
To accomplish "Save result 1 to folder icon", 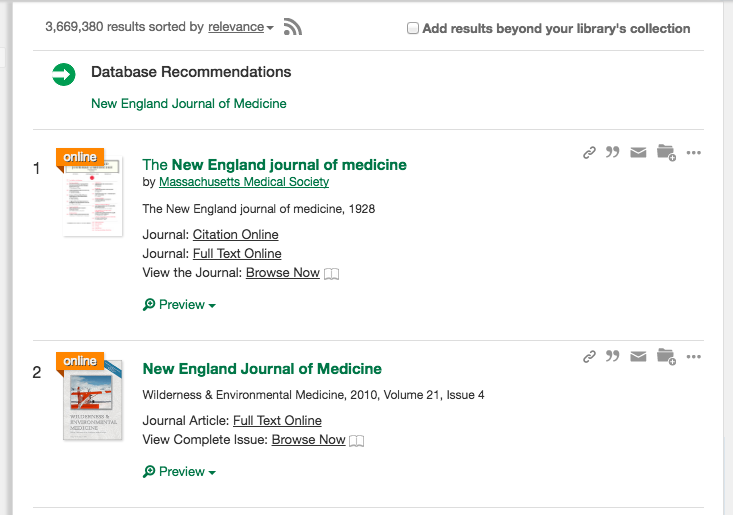I will click(x=666, y=153).
